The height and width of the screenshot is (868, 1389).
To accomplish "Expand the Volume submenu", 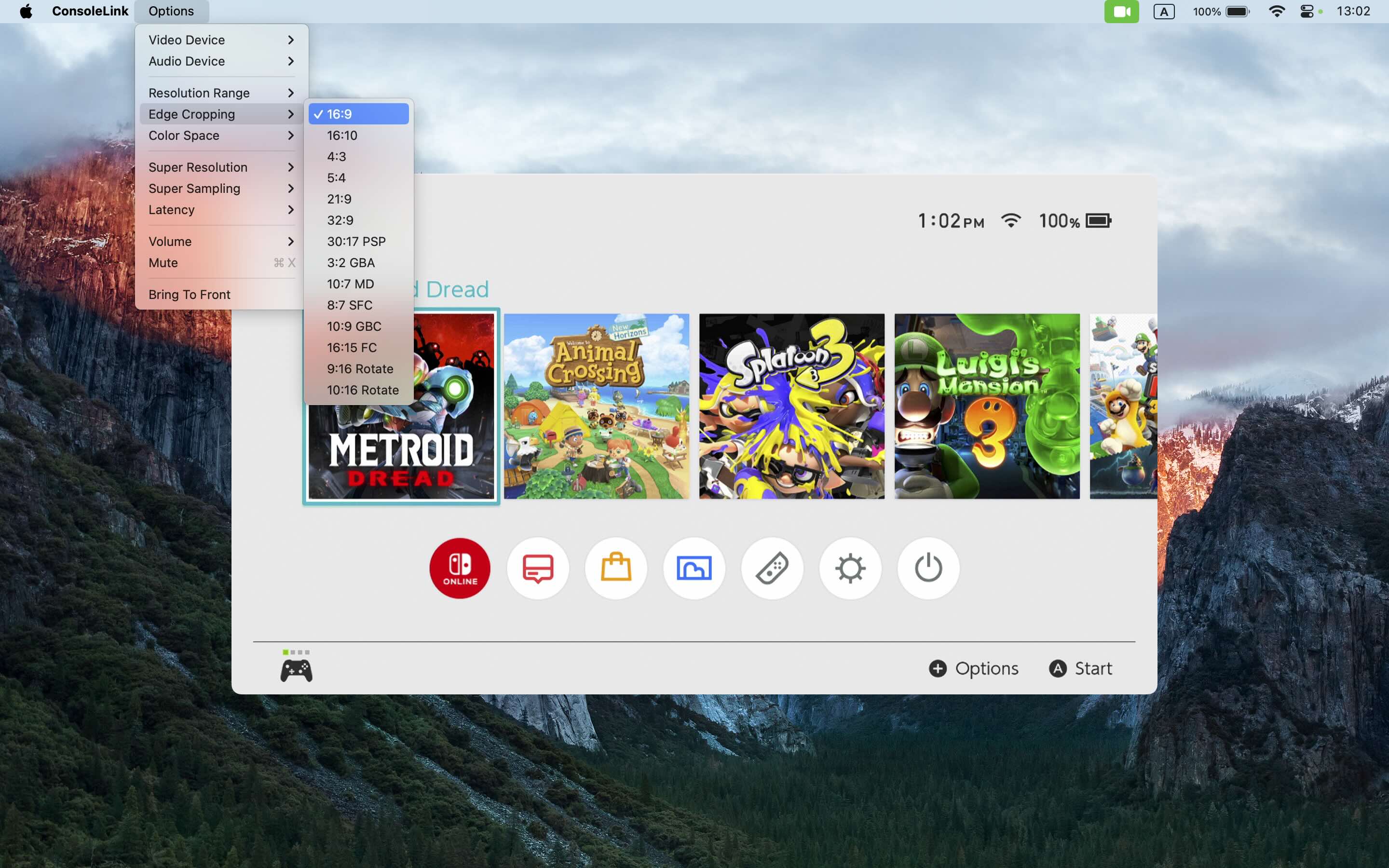I will click(x=221, y=241).
